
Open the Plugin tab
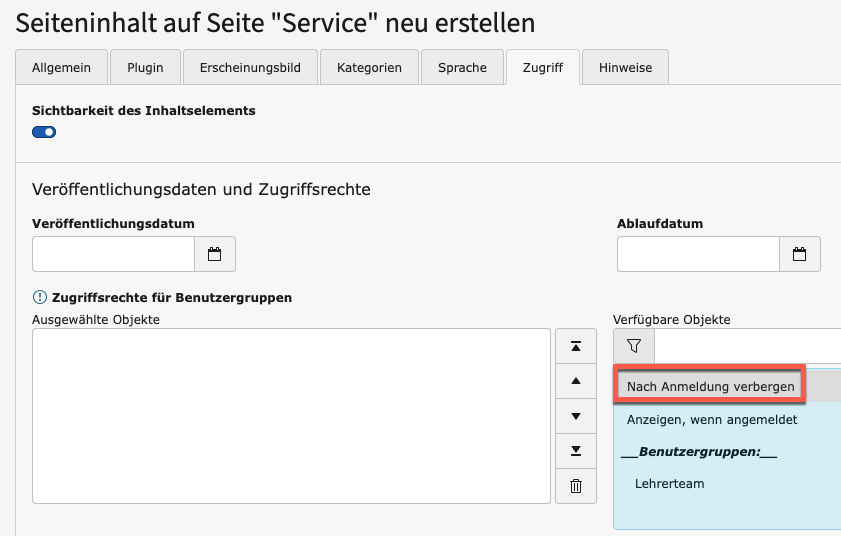point(145,68)
